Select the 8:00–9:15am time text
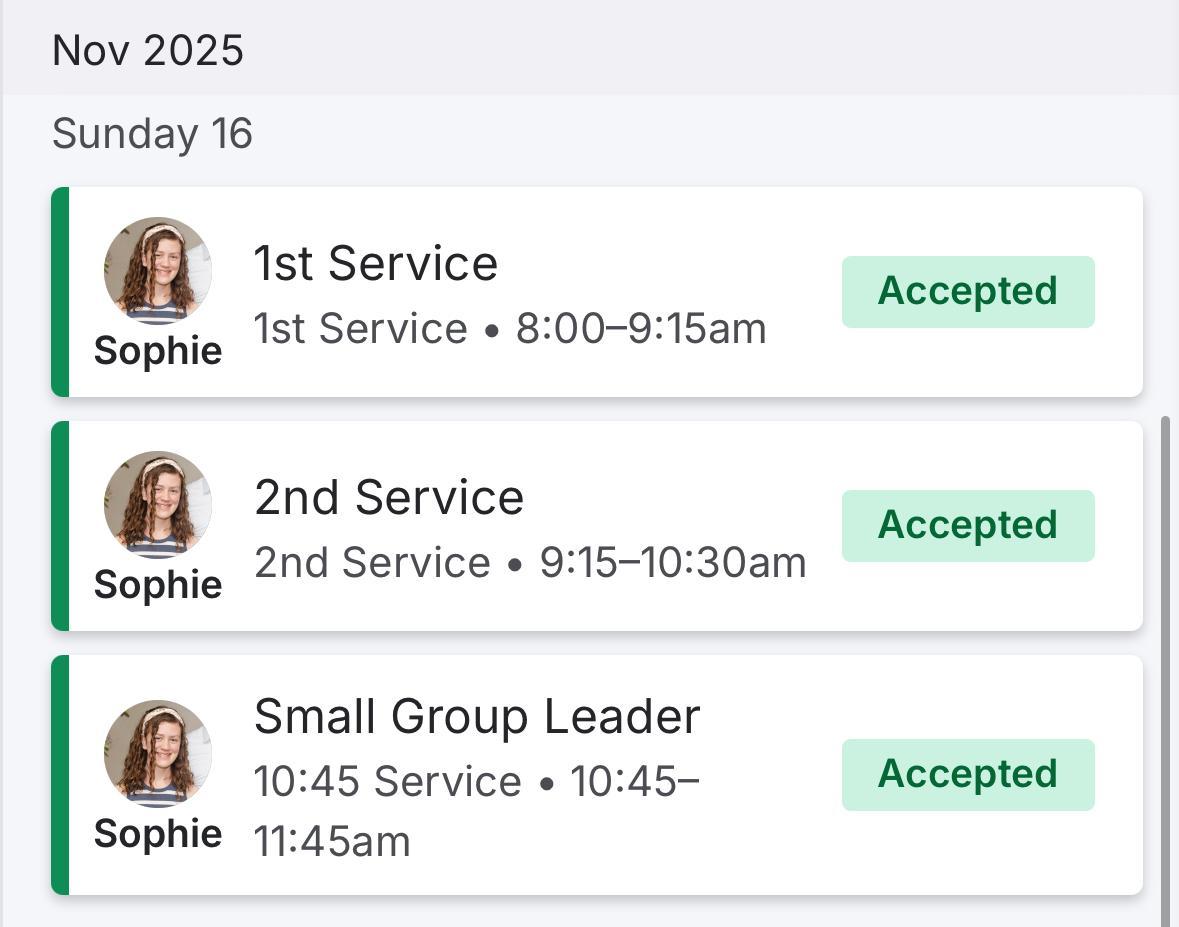The width and height of the screenshot is (1179, 927). coord(641,329)
